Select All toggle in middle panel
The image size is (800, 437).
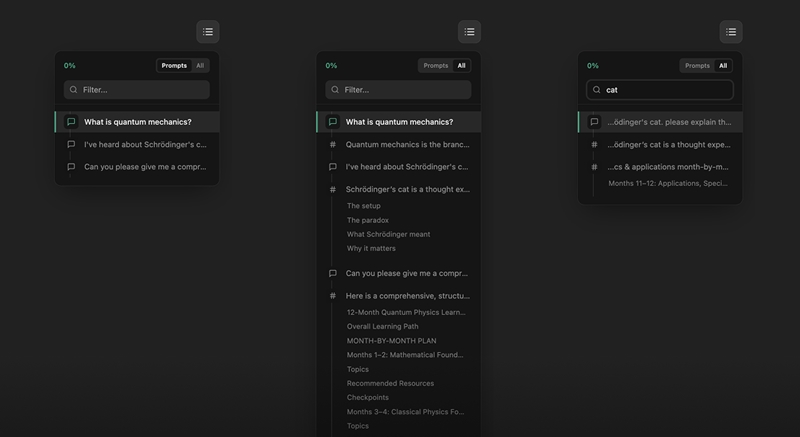(461, 65)
